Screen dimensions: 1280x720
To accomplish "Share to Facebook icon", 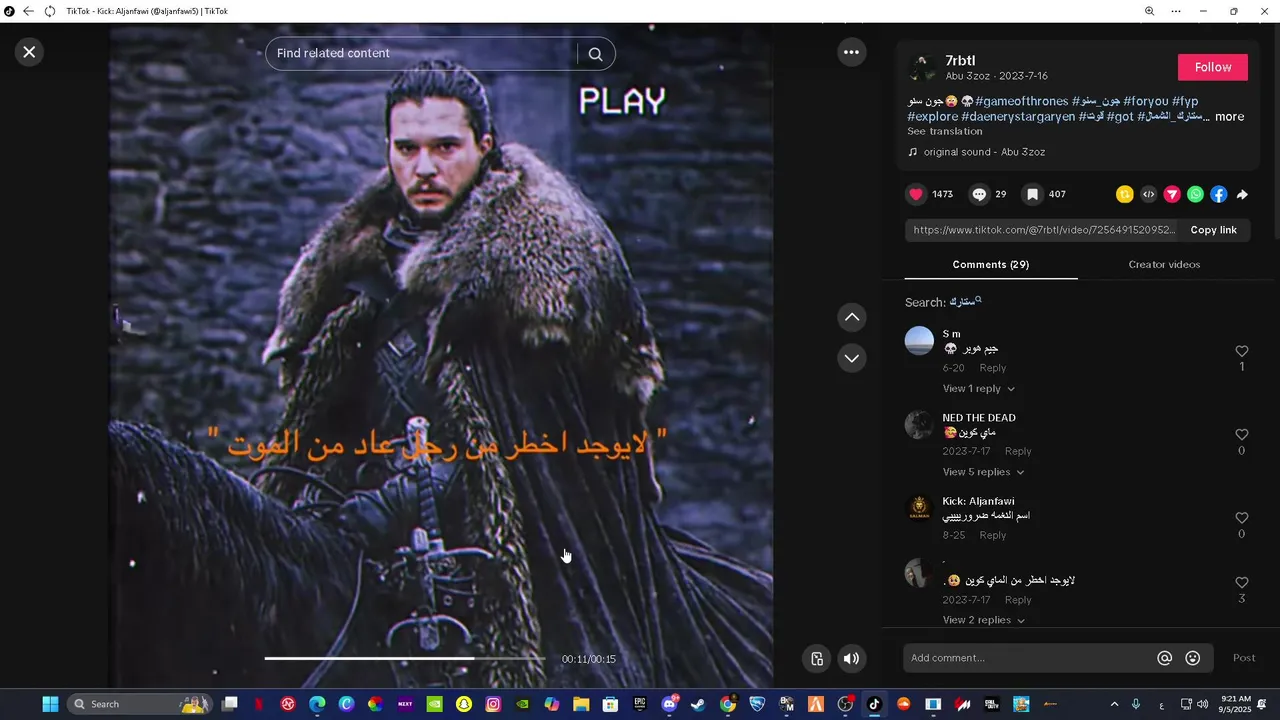I will pyautogui.click(x=1218, y=195).
